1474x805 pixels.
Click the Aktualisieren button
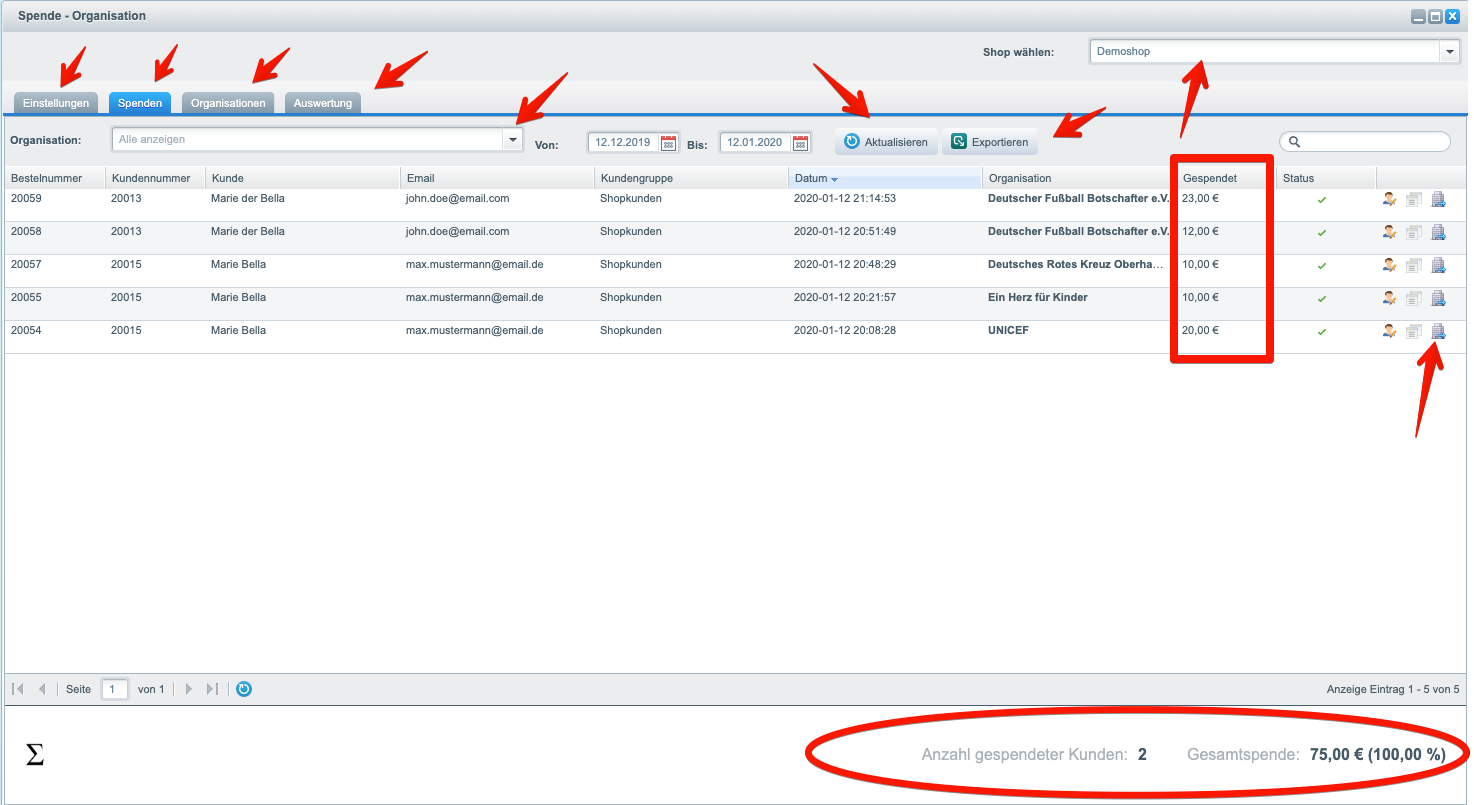[886, 142]
